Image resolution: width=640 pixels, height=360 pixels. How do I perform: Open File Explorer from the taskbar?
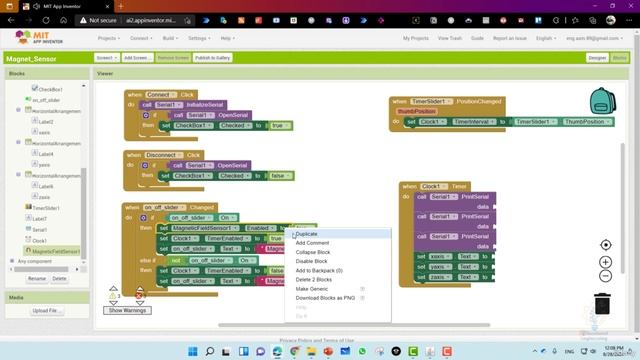pyautogui.click(x=311, y=351)
